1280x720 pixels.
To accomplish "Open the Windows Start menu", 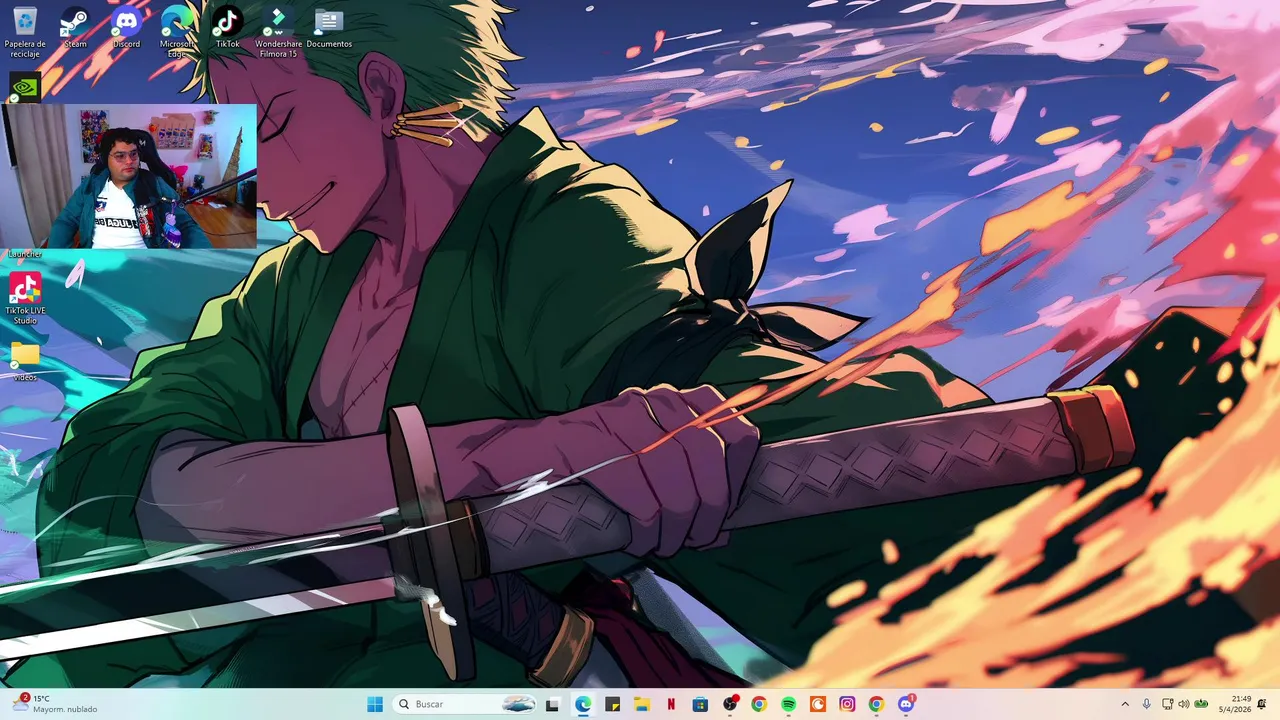I will pos(375,704).
